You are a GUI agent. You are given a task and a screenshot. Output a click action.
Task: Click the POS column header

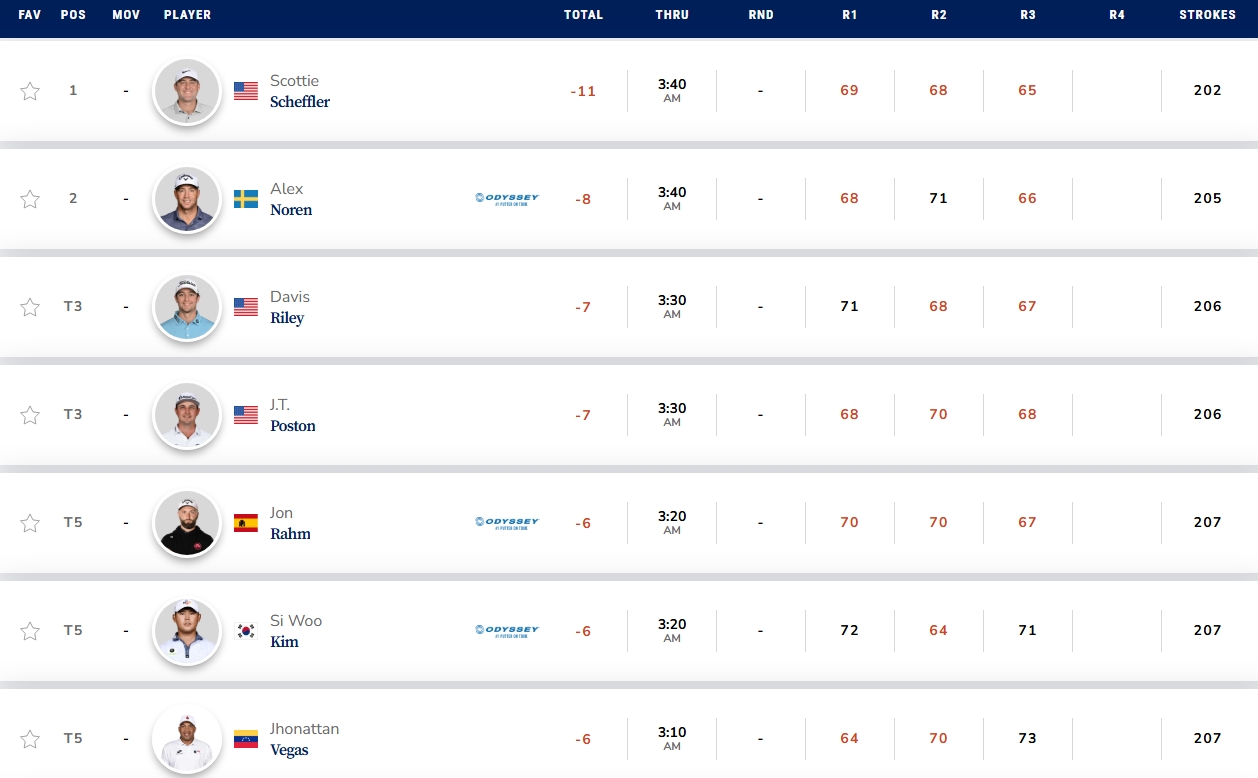(x=73, y=15)
